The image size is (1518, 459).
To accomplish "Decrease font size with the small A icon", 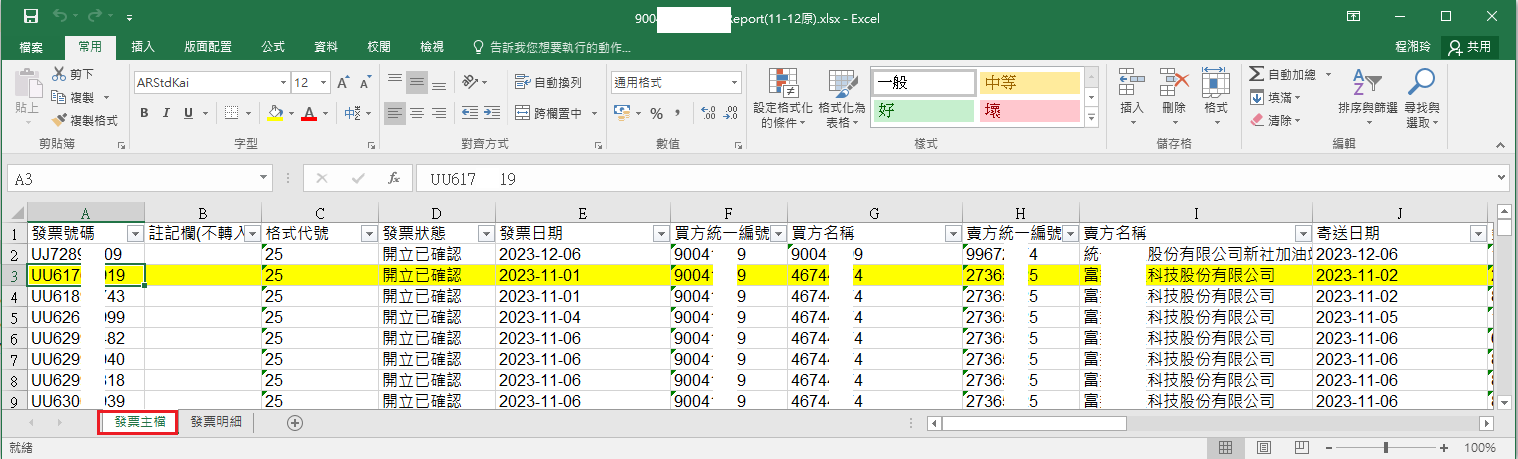I will click(x=364, y=82).
